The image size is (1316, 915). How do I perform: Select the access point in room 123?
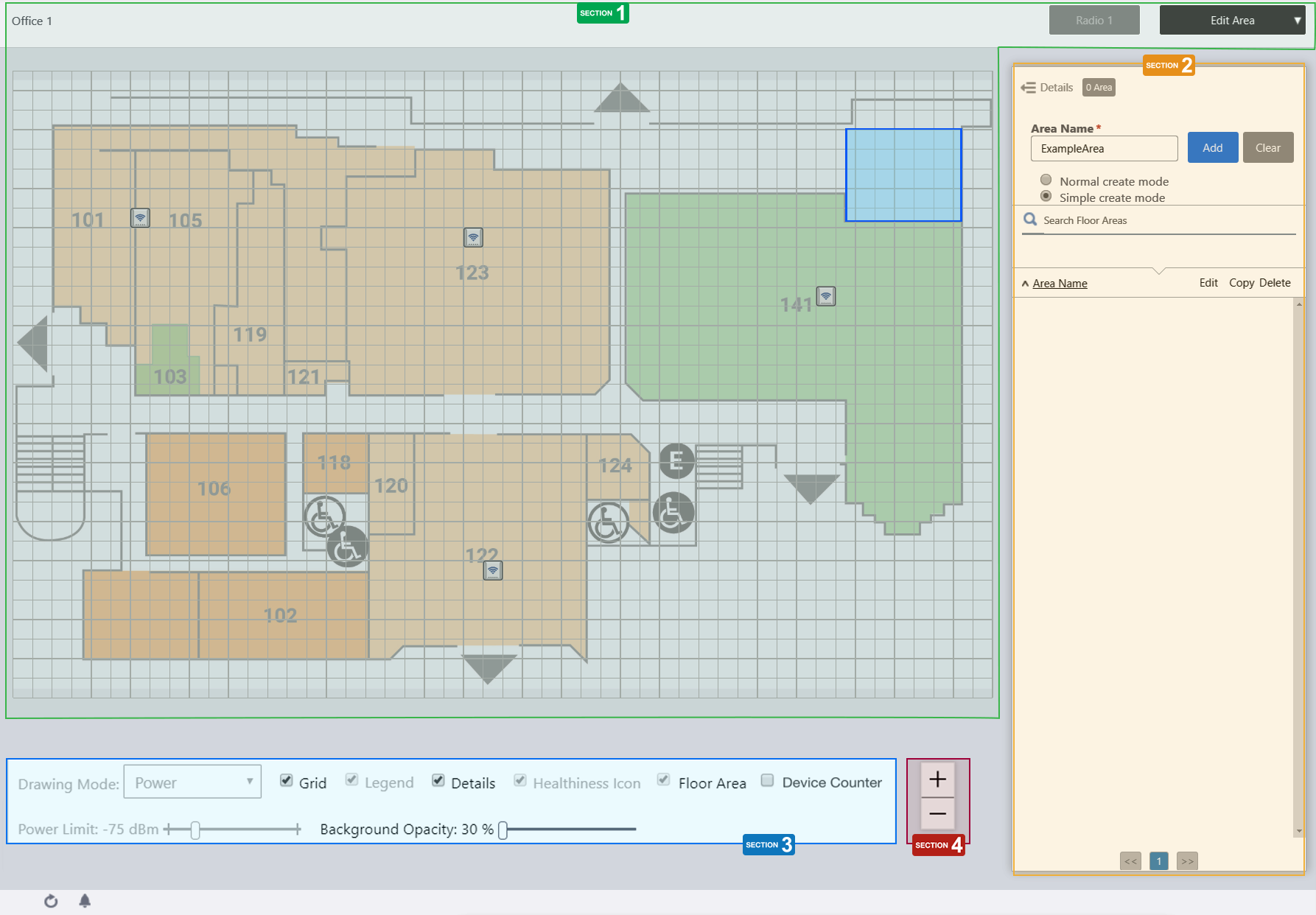point(473,237)
